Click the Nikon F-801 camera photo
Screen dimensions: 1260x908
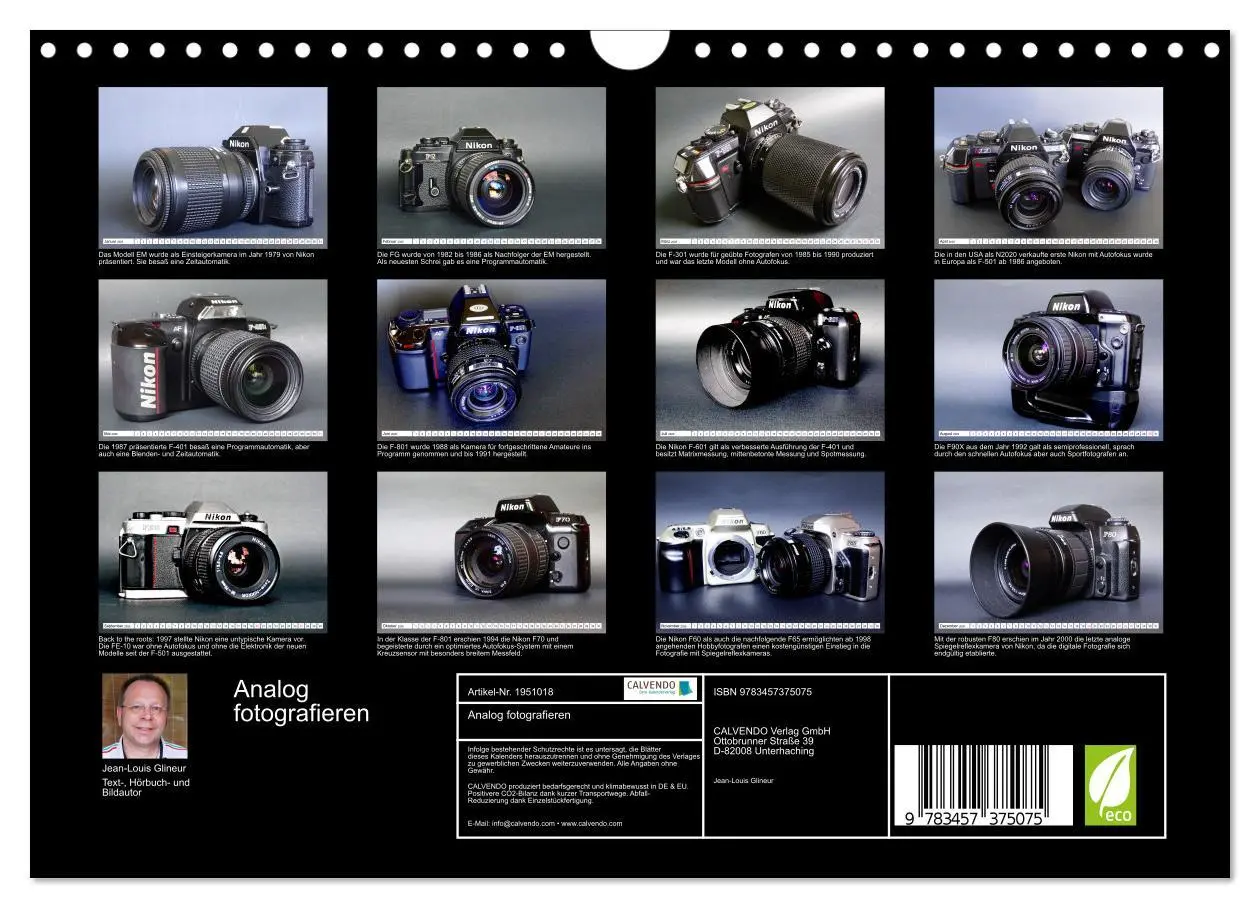point(491,360)
